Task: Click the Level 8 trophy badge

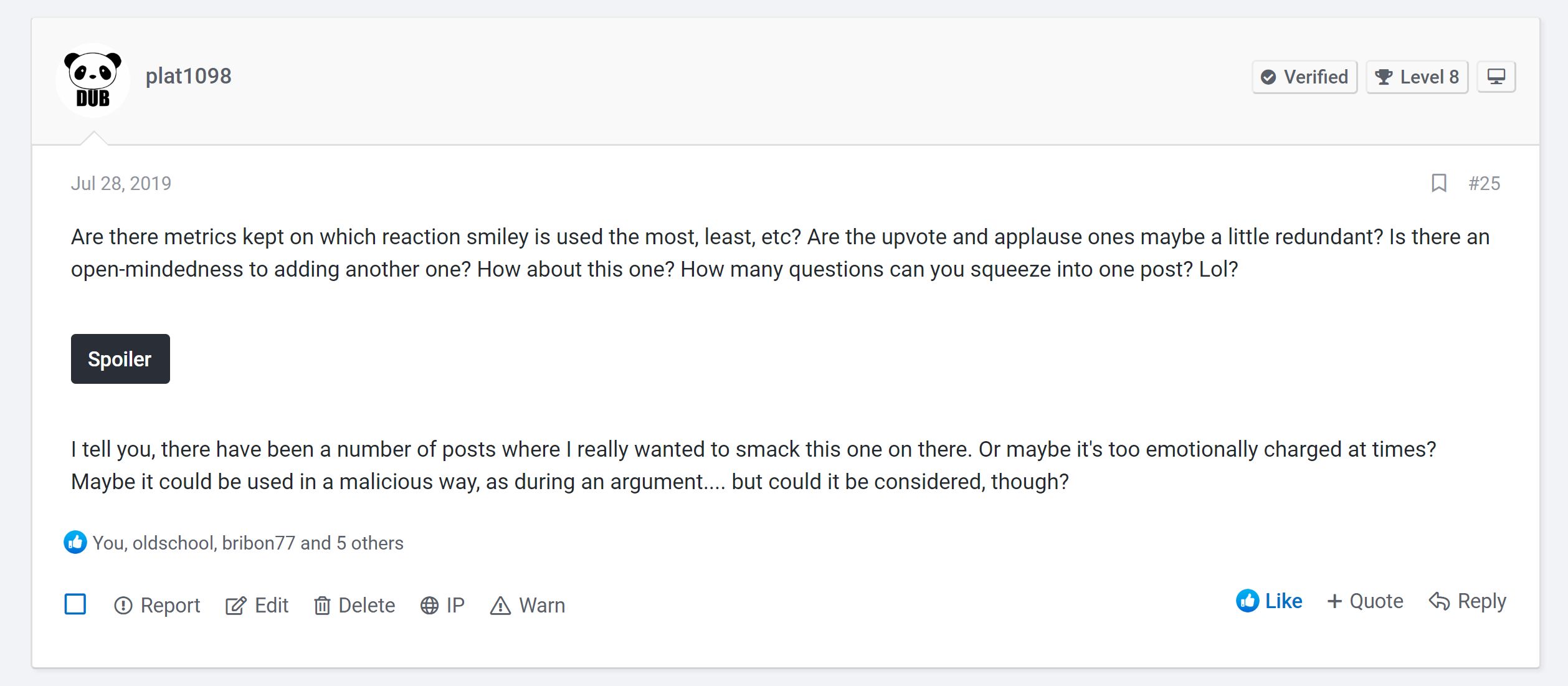Action: [1417, 77]
